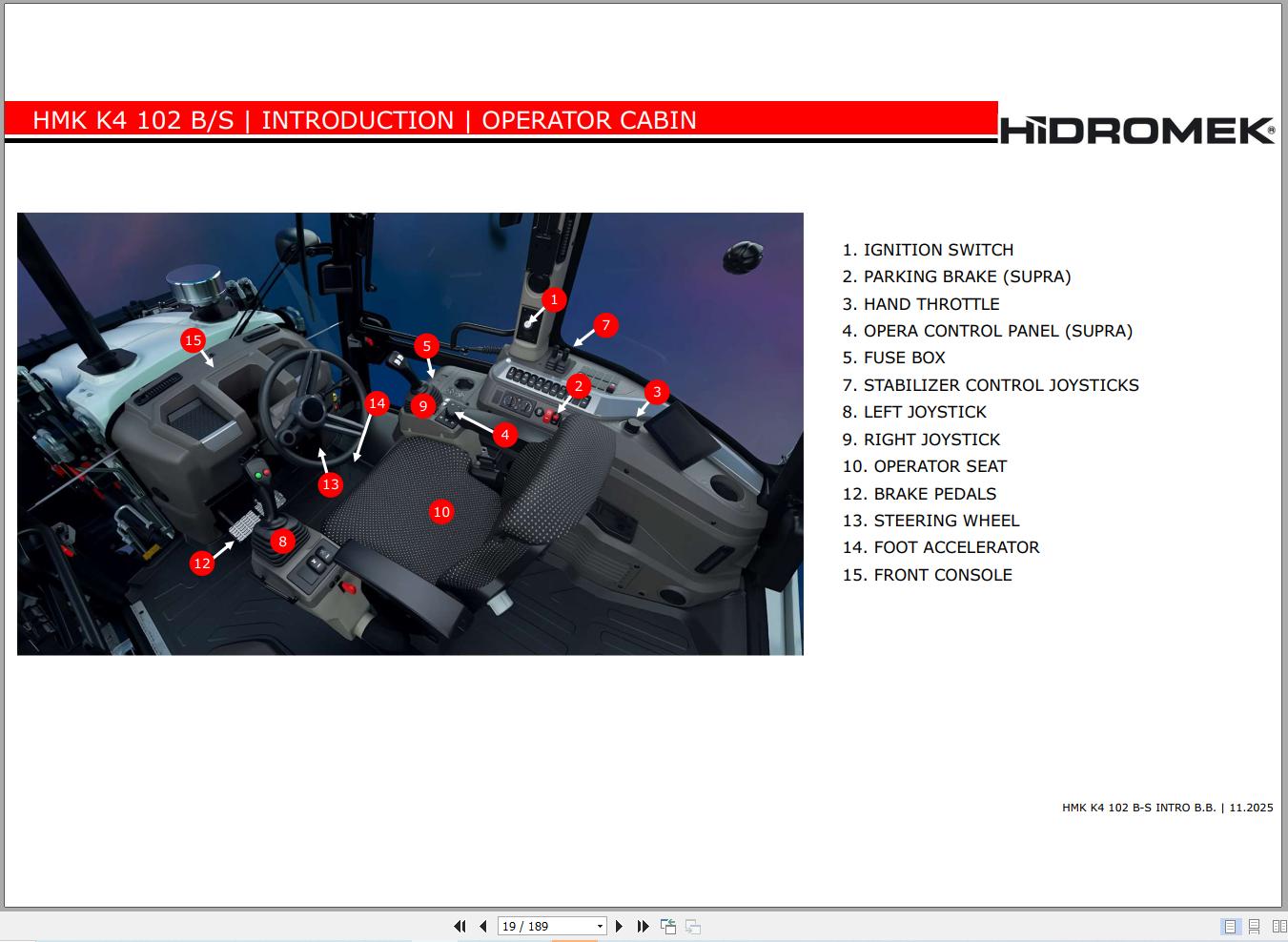
Task: Click the greyed next view navigation icon
Action: point(693,926)
